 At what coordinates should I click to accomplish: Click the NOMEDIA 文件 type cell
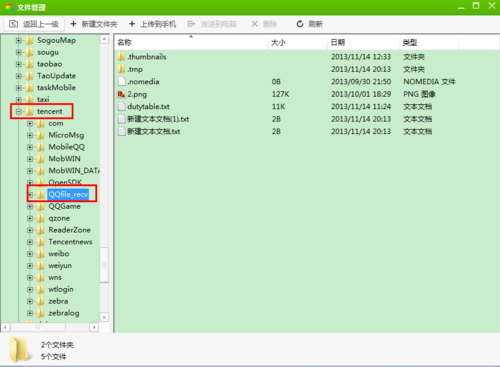[429, 82]
